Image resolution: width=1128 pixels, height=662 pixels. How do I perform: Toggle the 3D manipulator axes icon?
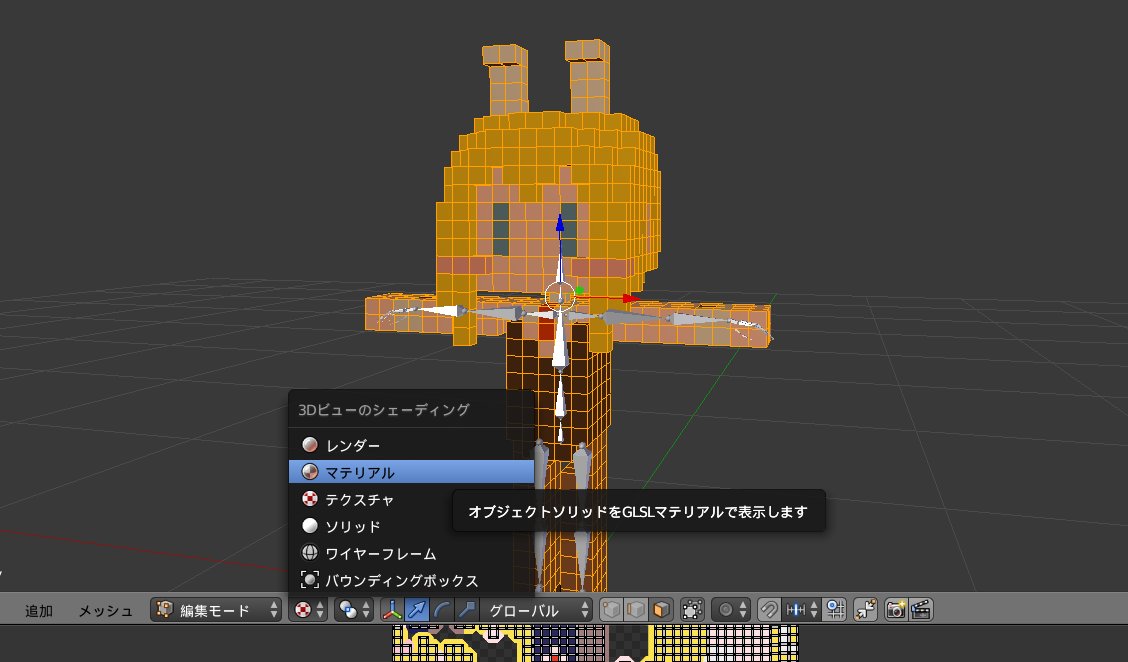[x=392, y=610]
